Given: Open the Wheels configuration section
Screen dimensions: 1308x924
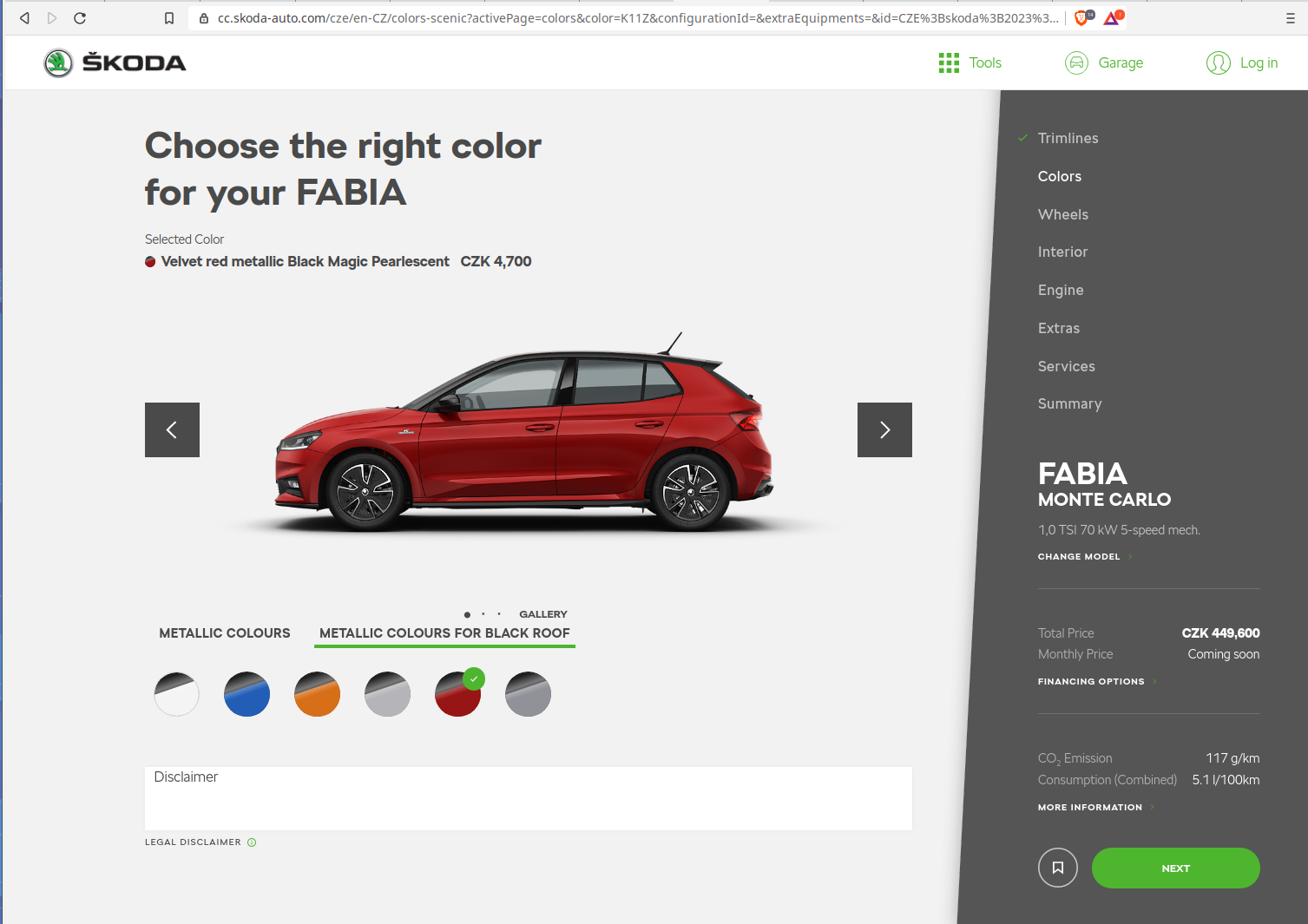Looking at the screenshot, I should [1062, 214].
